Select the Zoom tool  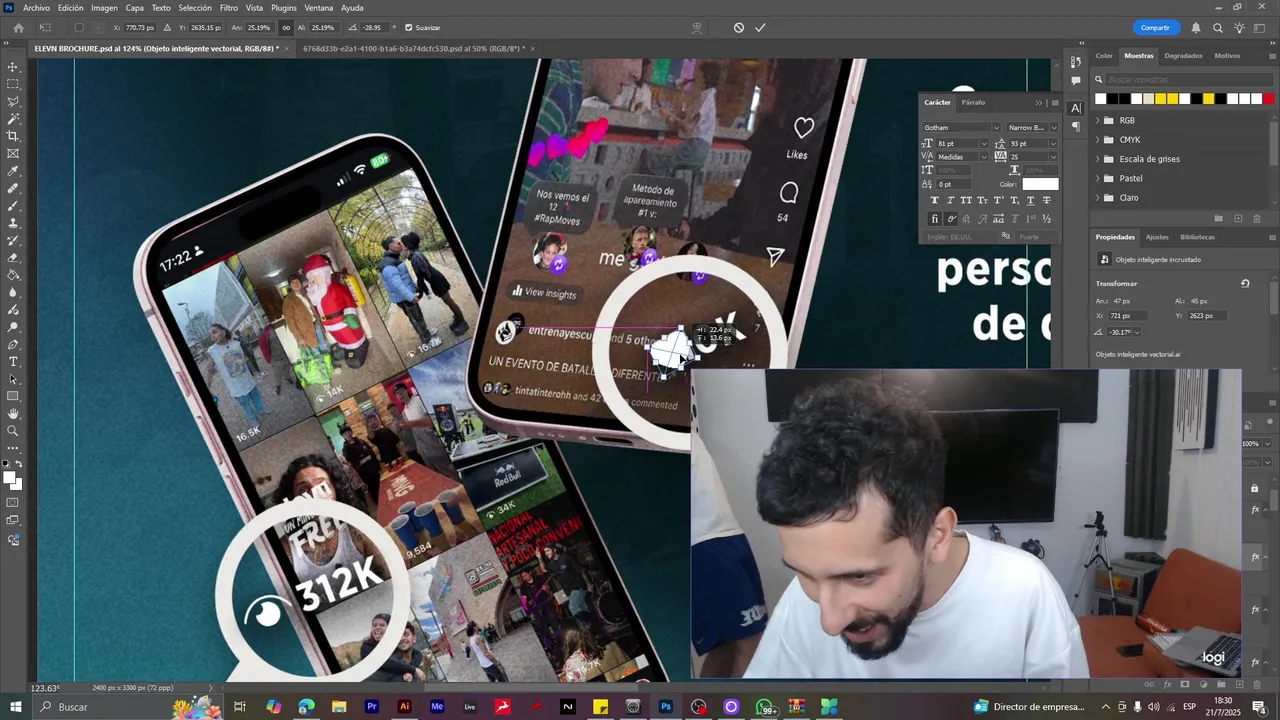(13, 431)
